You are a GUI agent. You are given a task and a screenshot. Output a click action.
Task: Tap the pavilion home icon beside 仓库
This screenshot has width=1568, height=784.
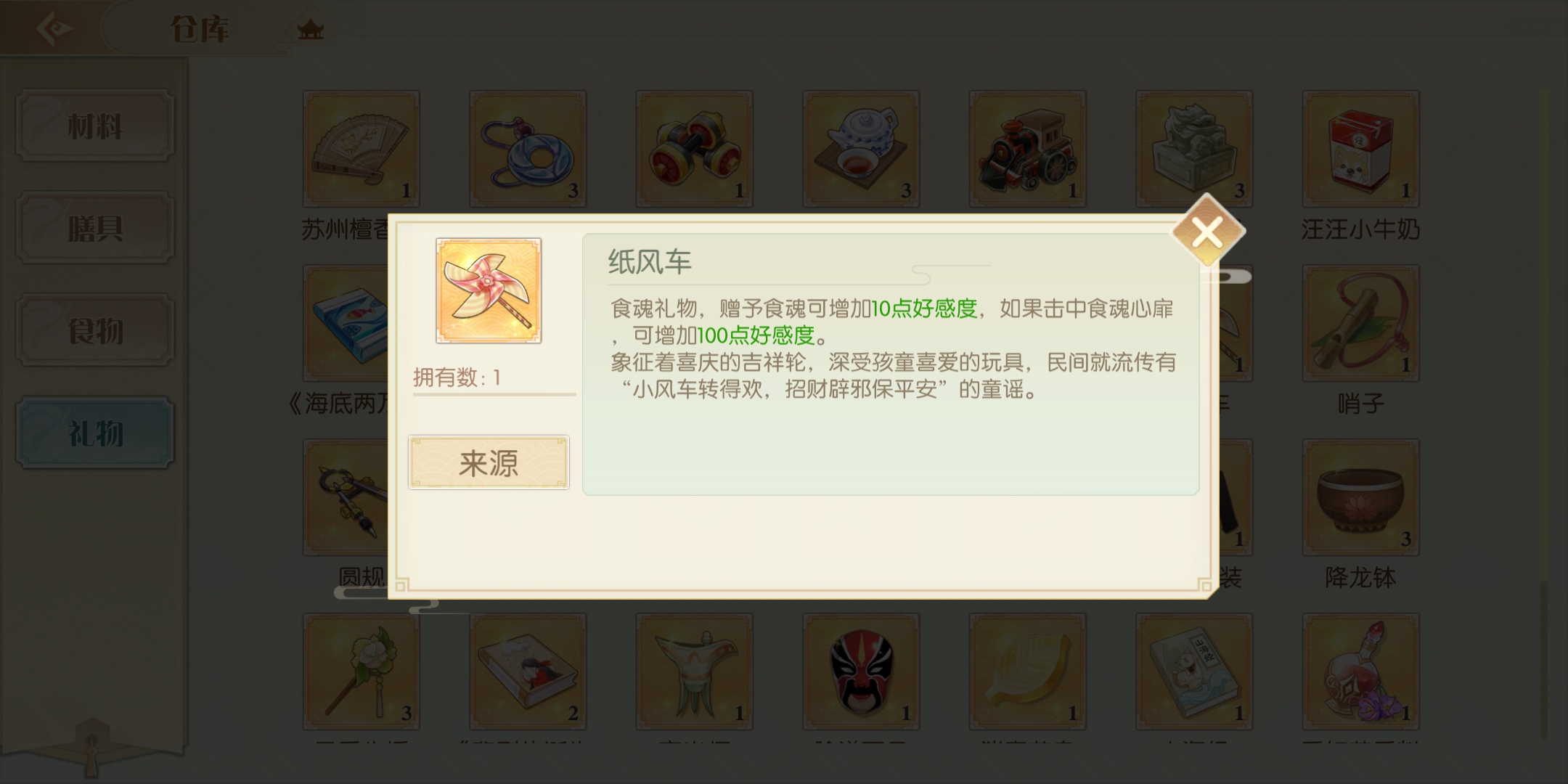point(311,30)
